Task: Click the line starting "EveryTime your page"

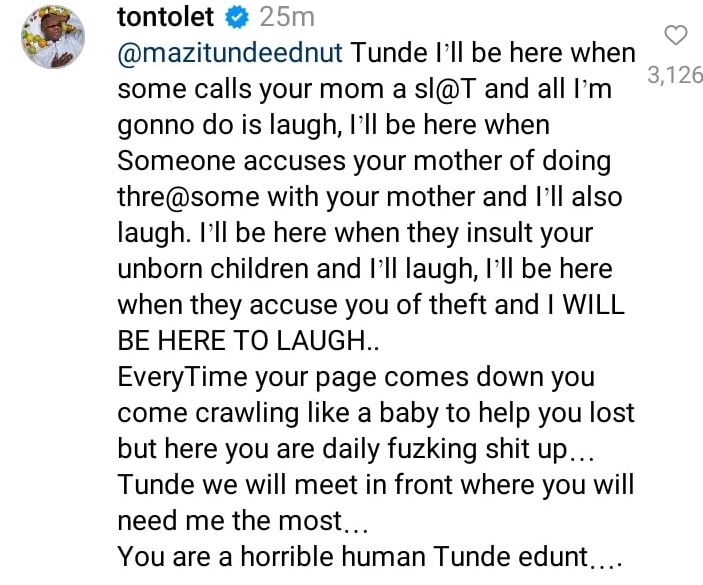Action: tap(356, 378)
